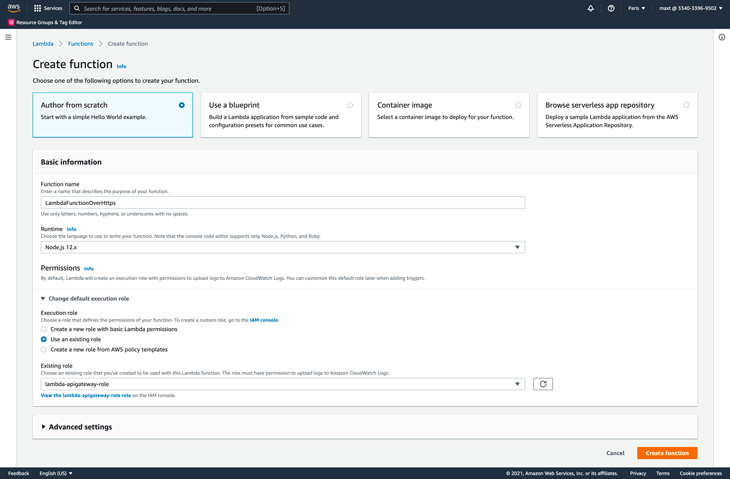Click the Cancel button
Image resolution: width=730 pixels, height=479 pixels.
coord(615,453)
